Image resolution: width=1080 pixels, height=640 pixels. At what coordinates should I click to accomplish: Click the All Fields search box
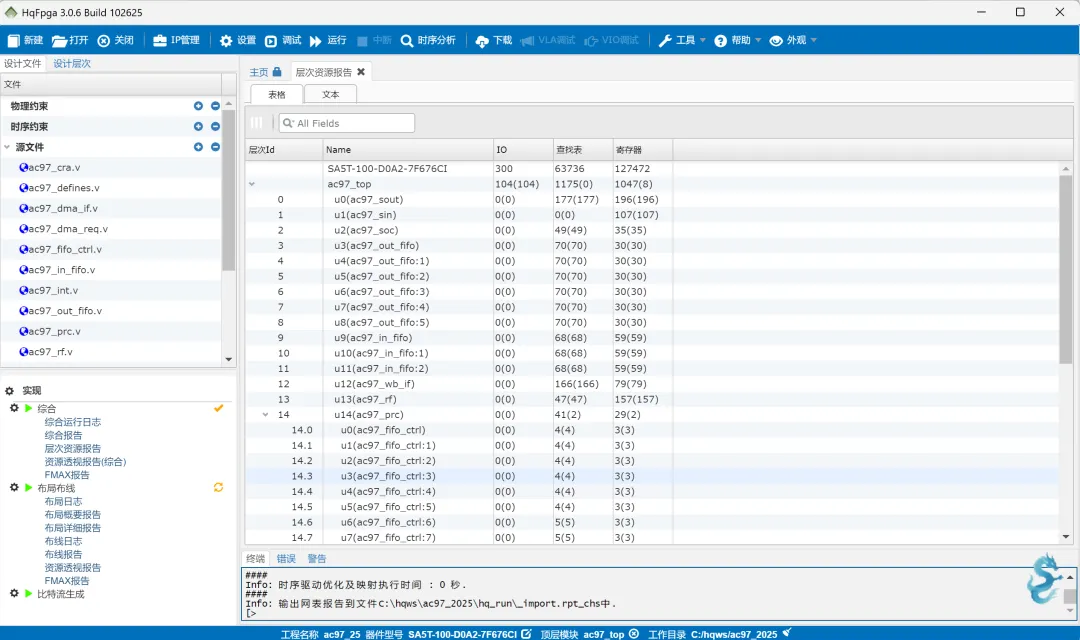[348, 123]
